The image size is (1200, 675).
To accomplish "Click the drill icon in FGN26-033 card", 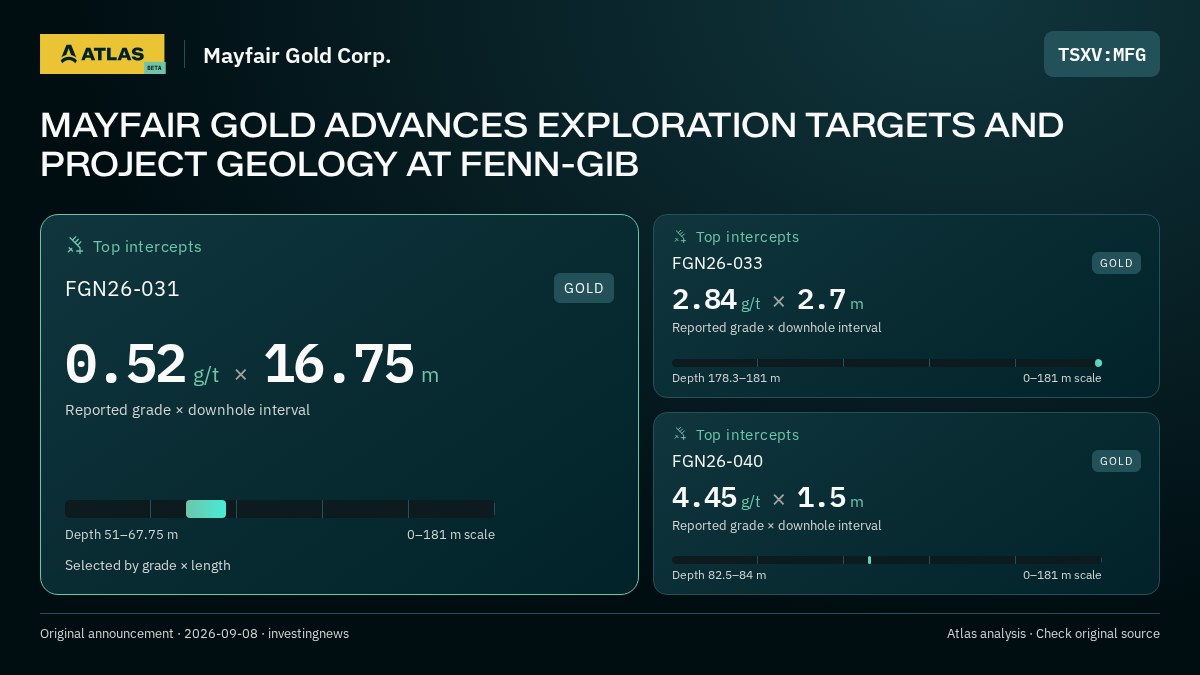I will 680,236.
